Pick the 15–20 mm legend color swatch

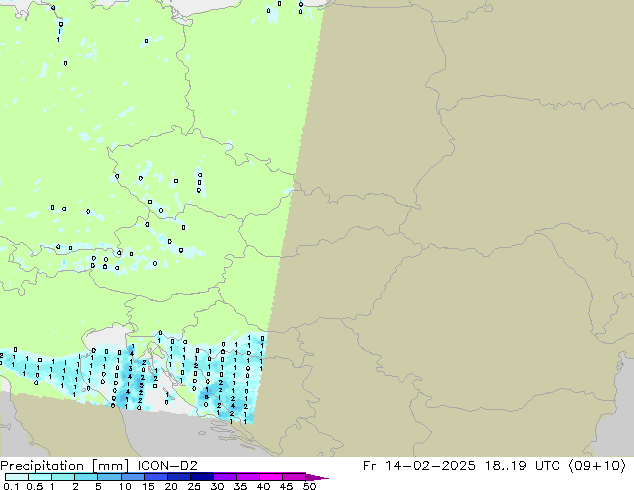coord(155,477)
